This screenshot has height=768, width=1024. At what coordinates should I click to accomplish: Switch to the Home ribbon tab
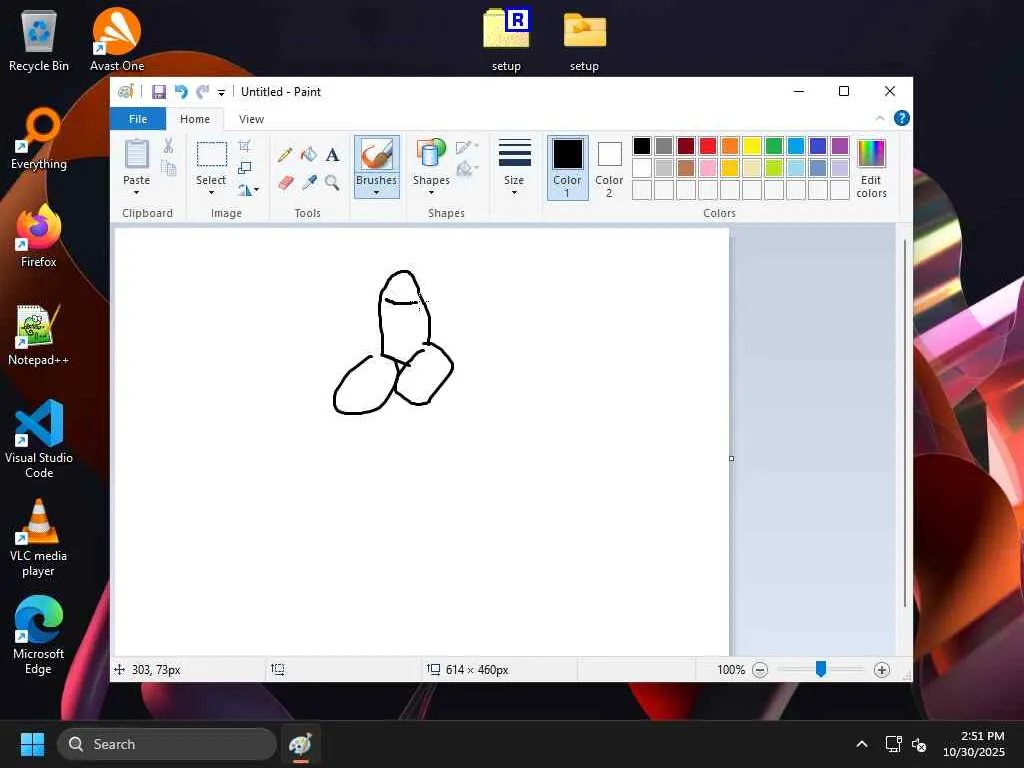[x=195, y=119]
